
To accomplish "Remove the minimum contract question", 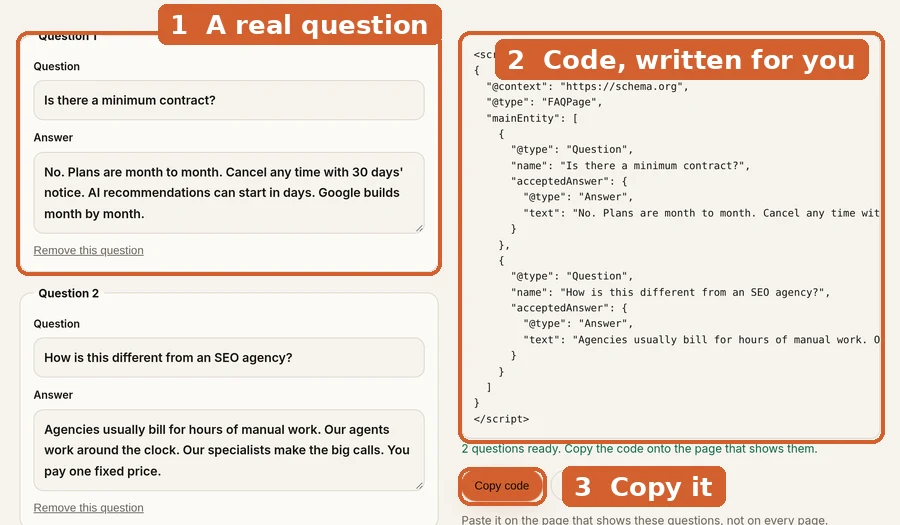I will click(x=88, y=250).
